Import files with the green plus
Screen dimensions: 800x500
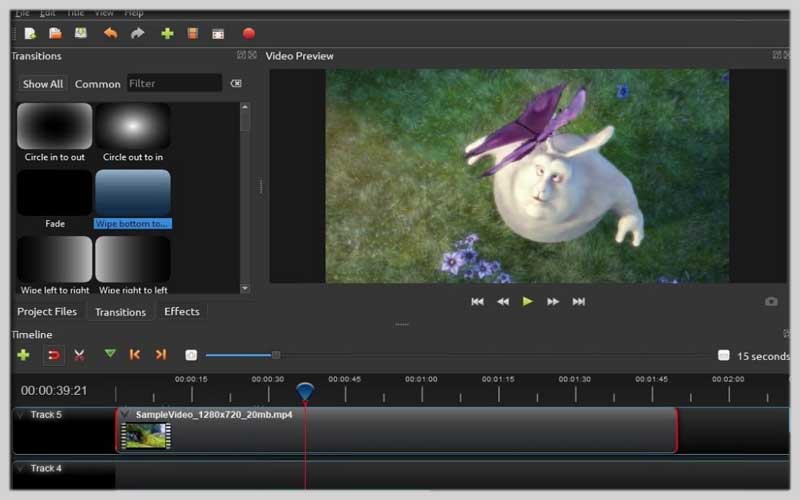[167, 34]
